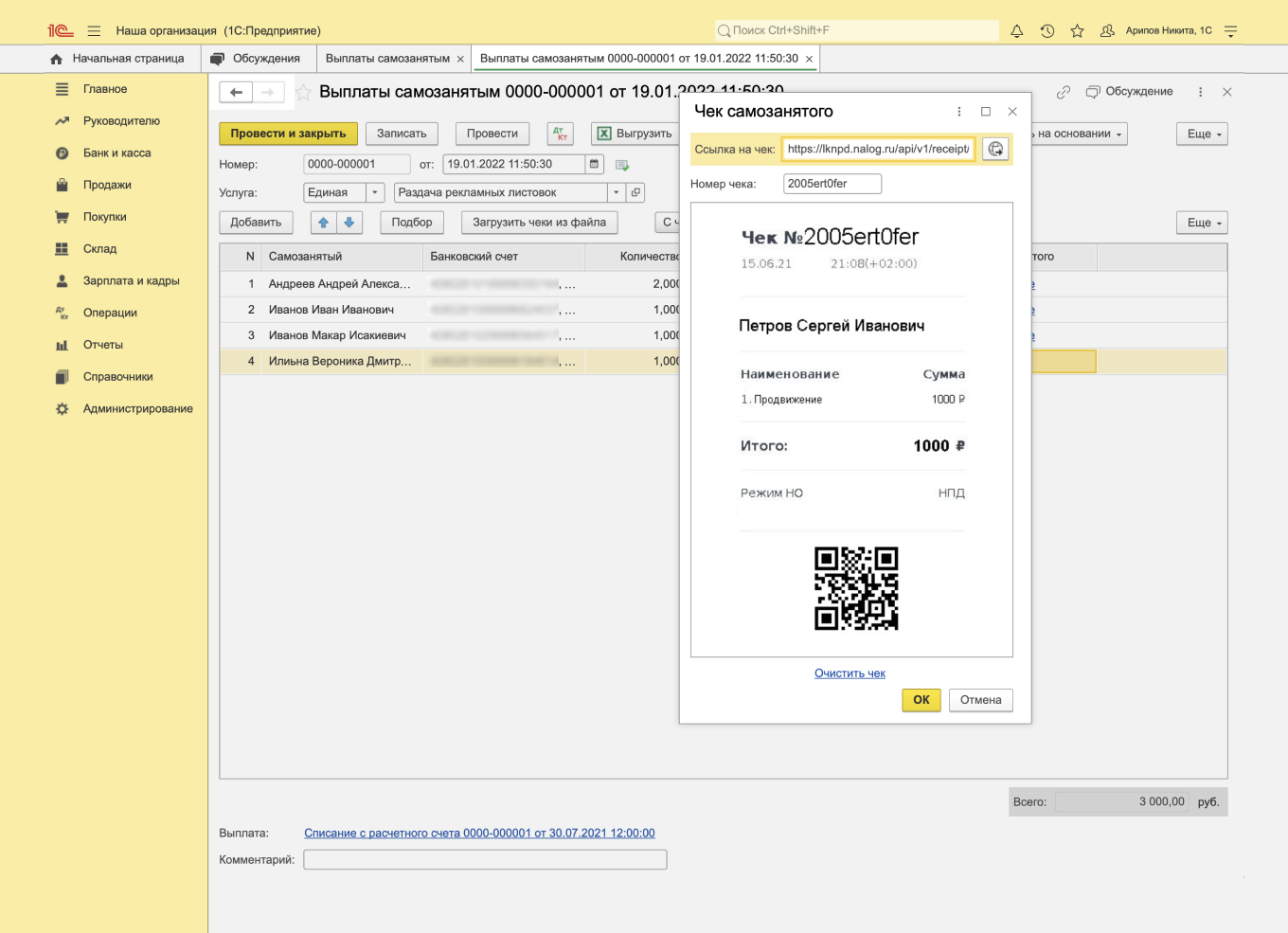Move row up with blue arrow

point(324,223)
